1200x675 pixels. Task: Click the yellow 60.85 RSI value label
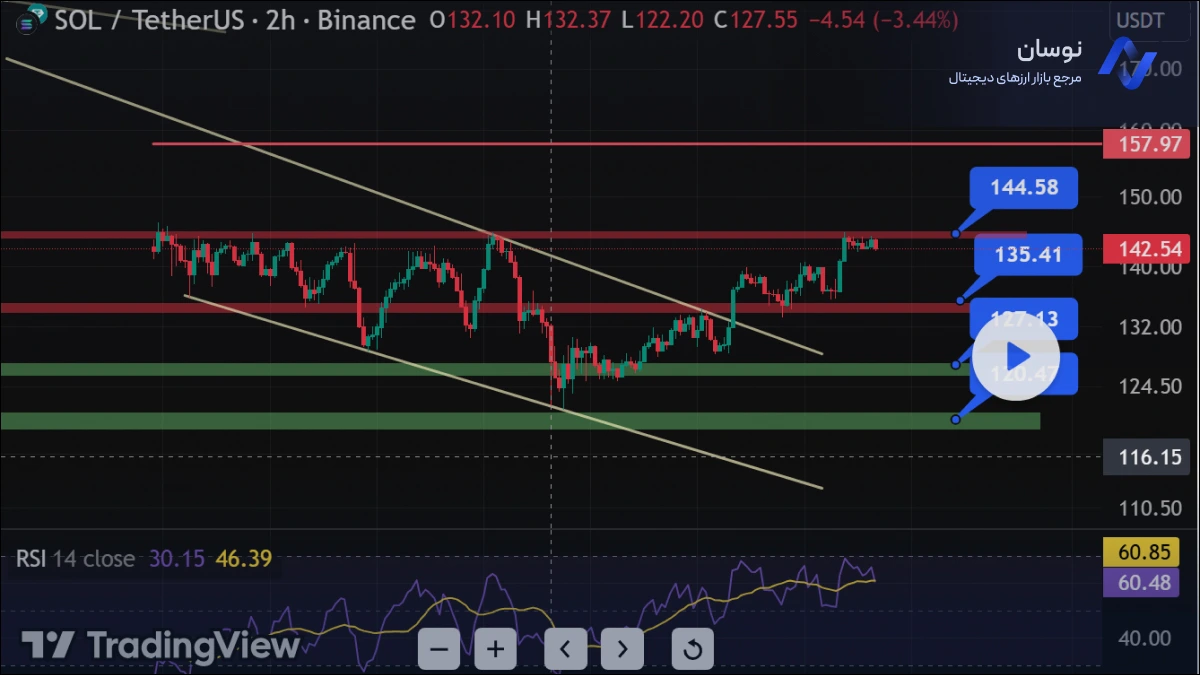[1141, 551]
